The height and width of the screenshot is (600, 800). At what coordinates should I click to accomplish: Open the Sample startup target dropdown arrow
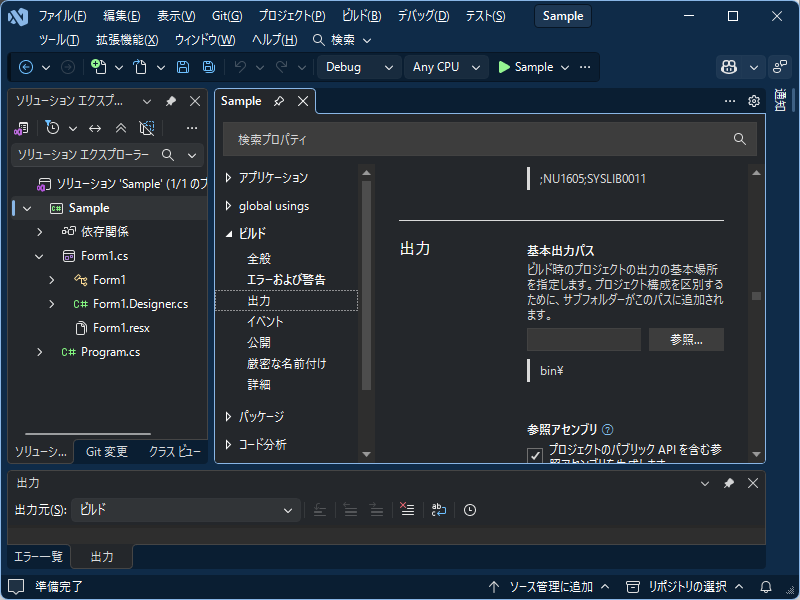point(565,67)
